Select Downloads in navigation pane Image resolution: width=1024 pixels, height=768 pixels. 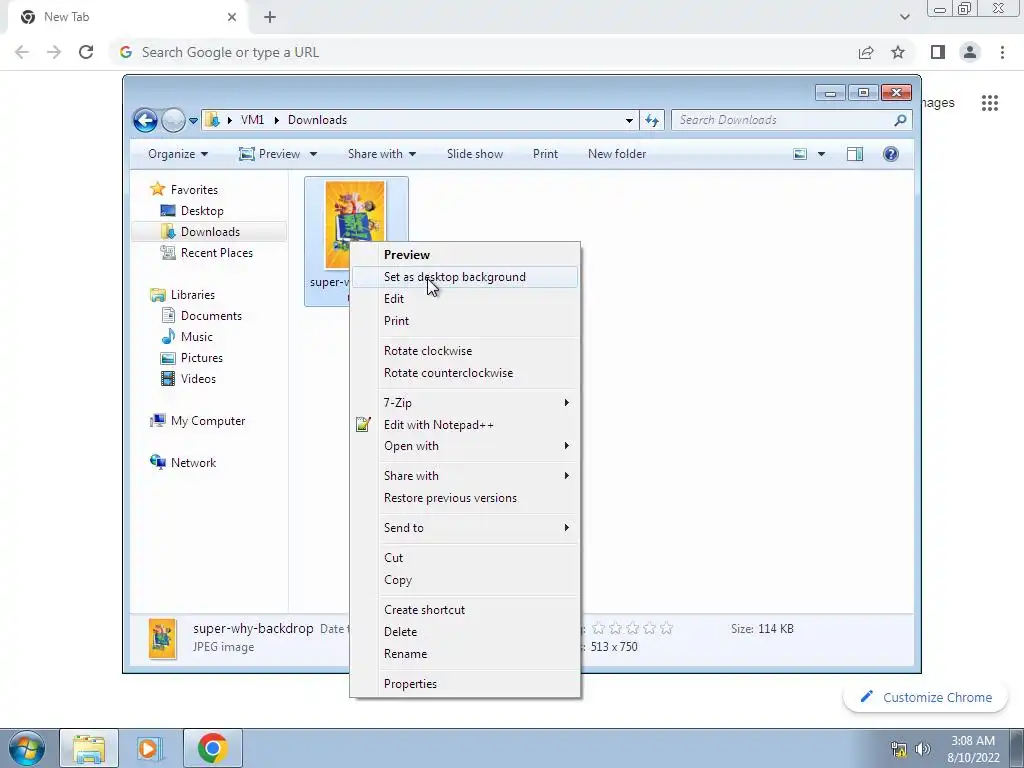[x=210, y=232]
